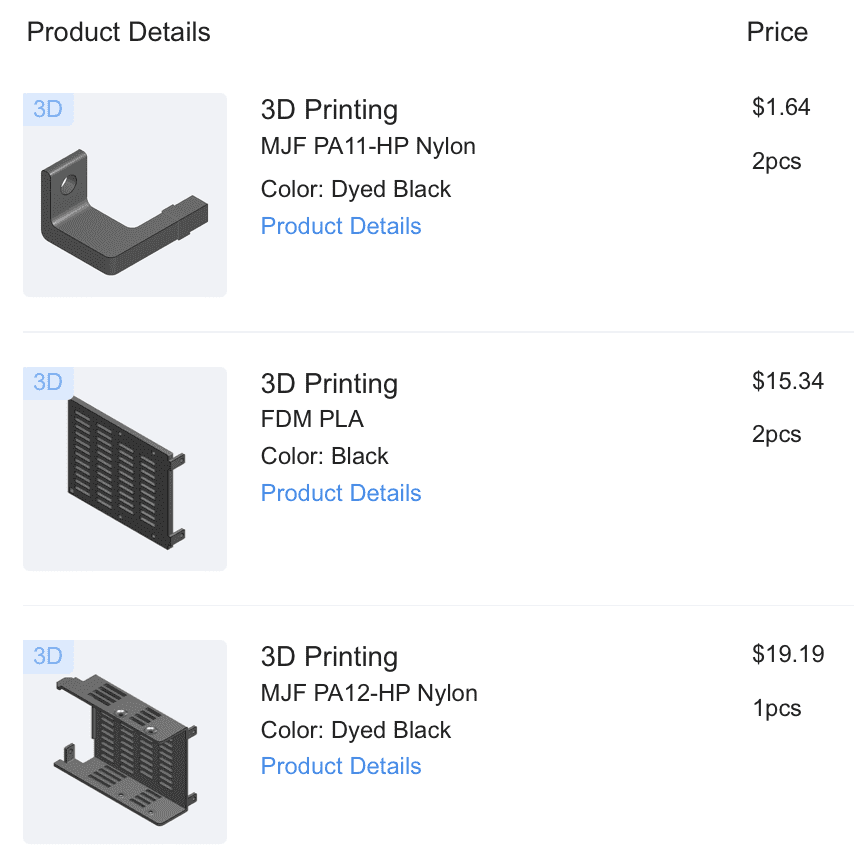Click the 3D Printing title of the $15.34 item

tap(329, 384)
